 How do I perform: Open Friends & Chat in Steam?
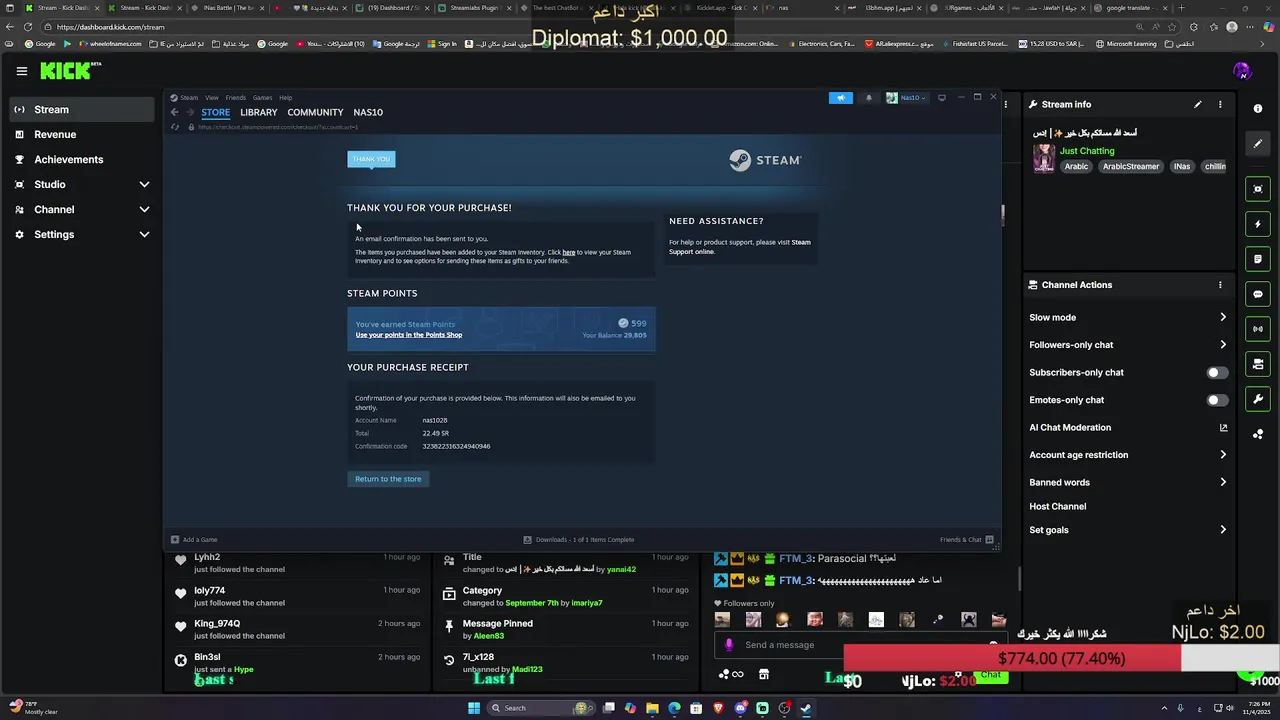click(x=966, y=540)
